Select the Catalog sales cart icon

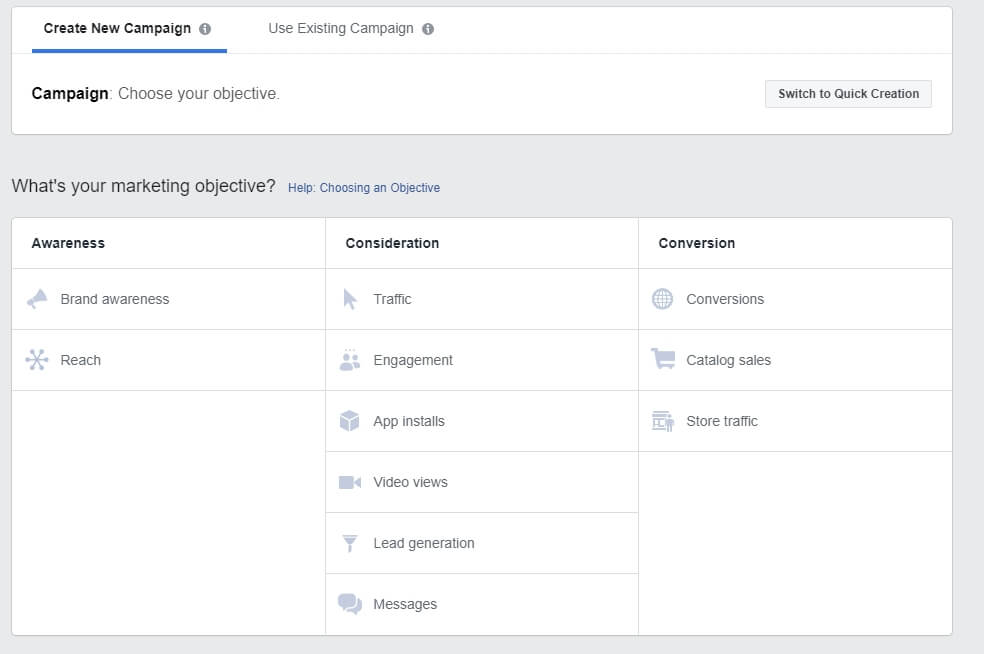(663, 360)
